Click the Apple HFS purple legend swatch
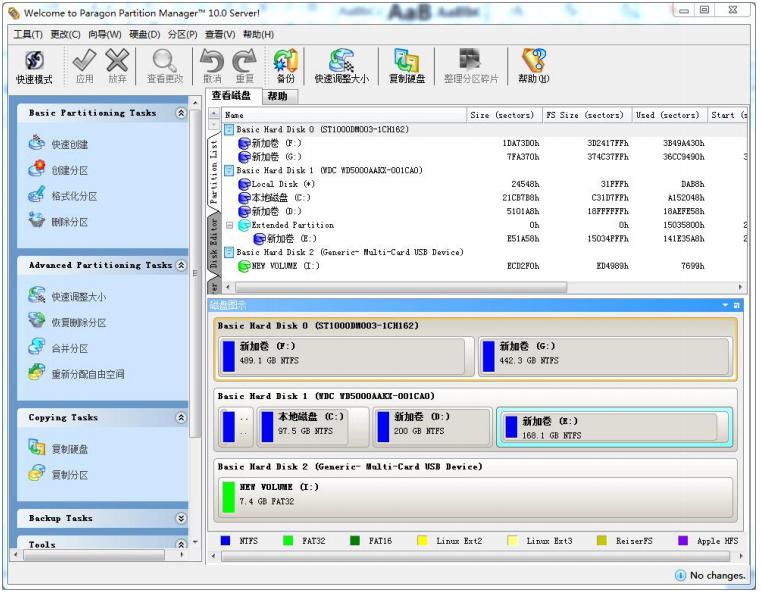Screen dimensions: 761x594 pos(683,541)
